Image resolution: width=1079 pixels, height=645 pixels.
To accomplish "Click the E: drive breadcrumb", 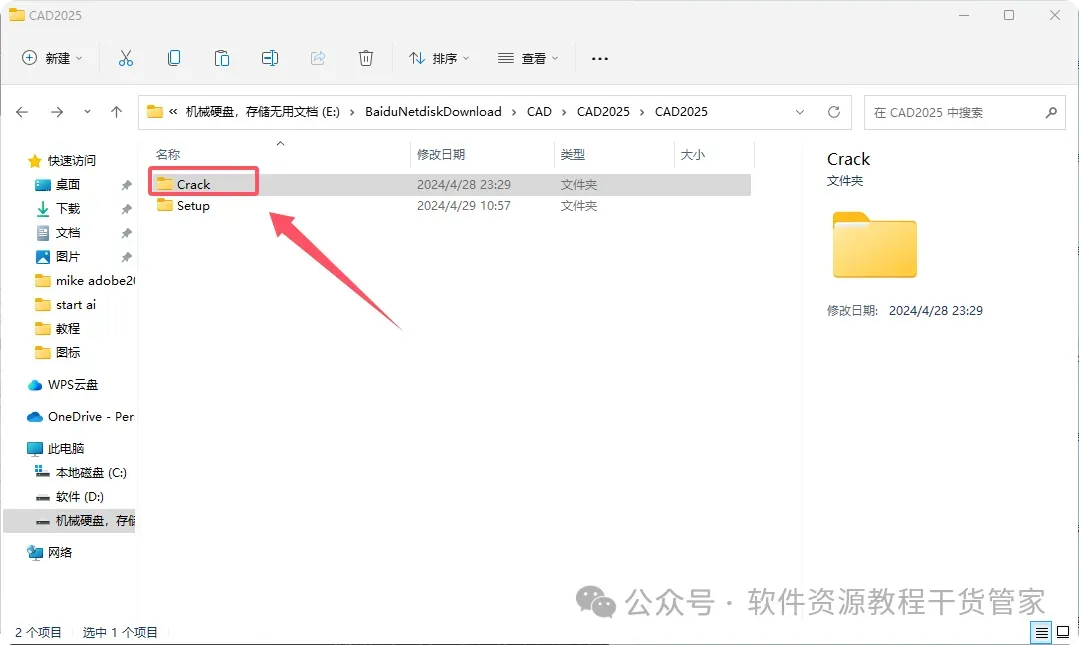I will pyautogui.click(x=263, y=112).
